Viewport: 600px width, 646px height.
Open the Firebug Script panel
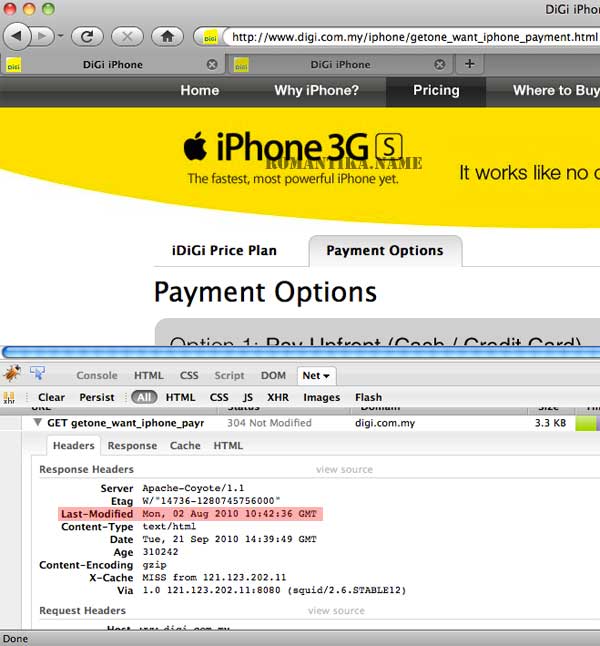229,375
